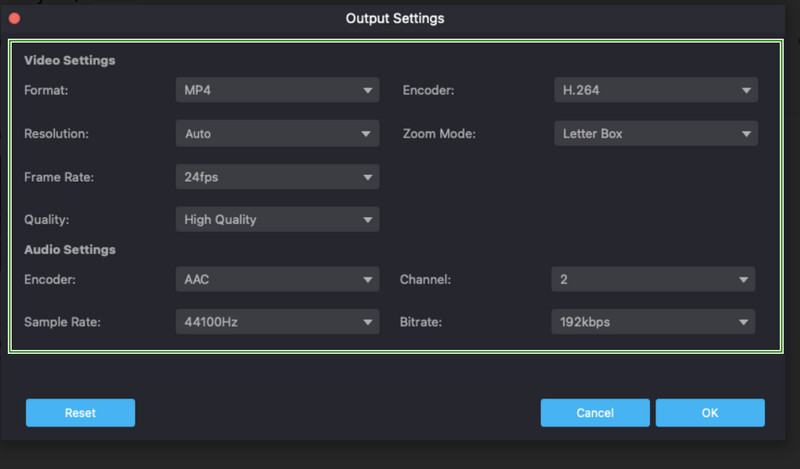The image size is (800, 469).
Task: Click the arrow next to 44100Hz
Action: [368, 323]
